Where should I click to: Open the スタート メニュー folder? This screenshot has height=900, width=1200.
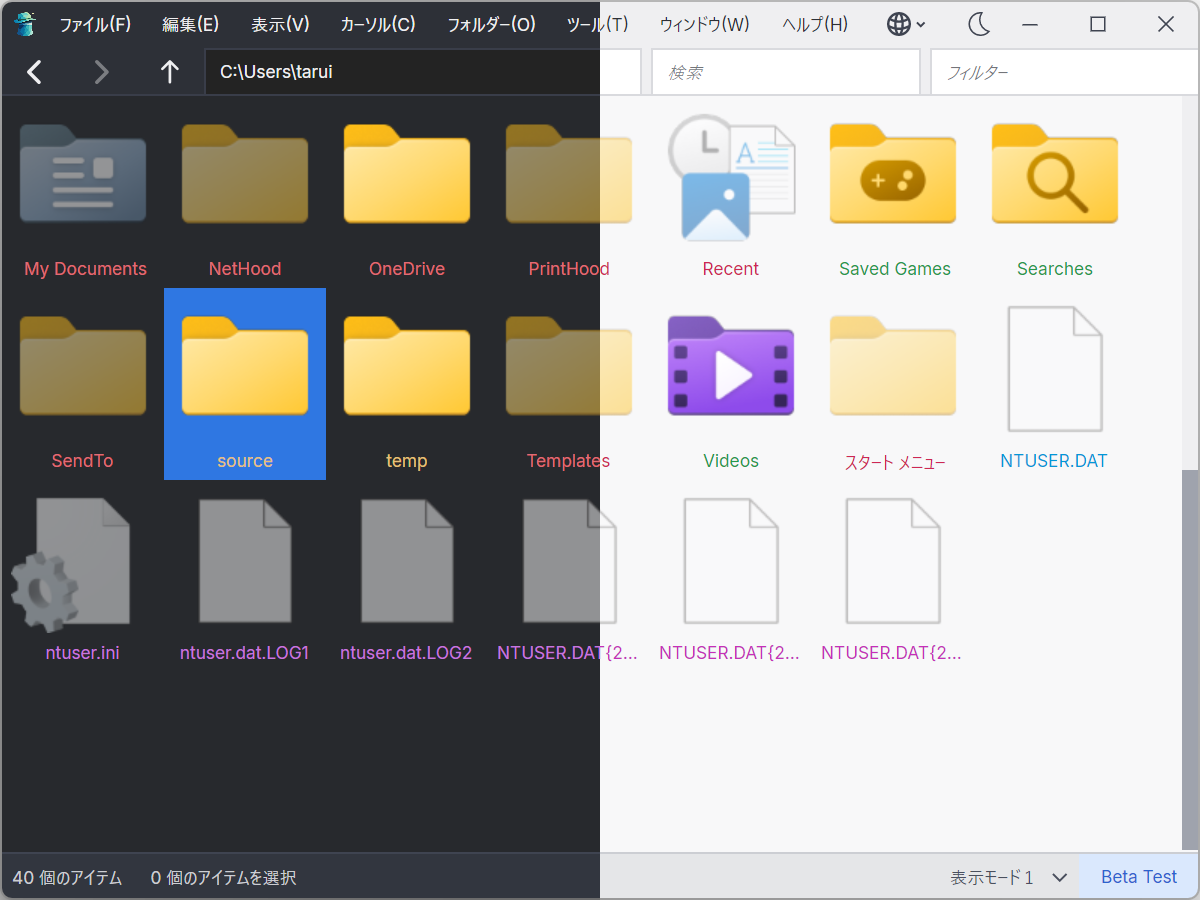click(x=892, y=366)
